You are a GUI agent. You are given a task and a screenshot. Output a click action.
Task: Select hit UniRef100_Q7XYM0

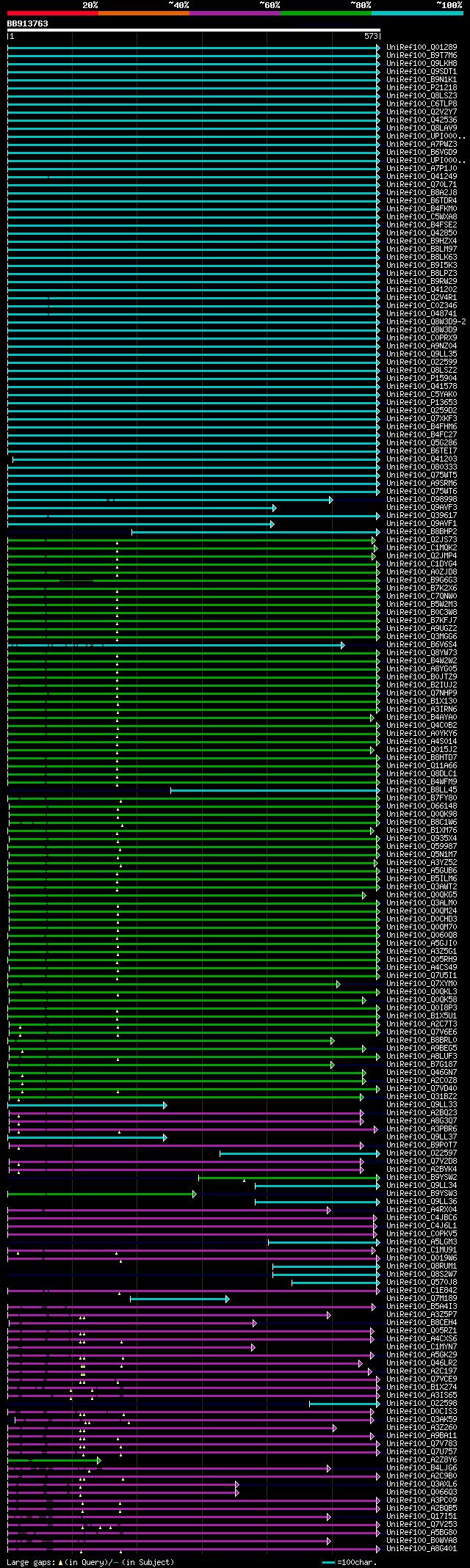pos(422,983)
